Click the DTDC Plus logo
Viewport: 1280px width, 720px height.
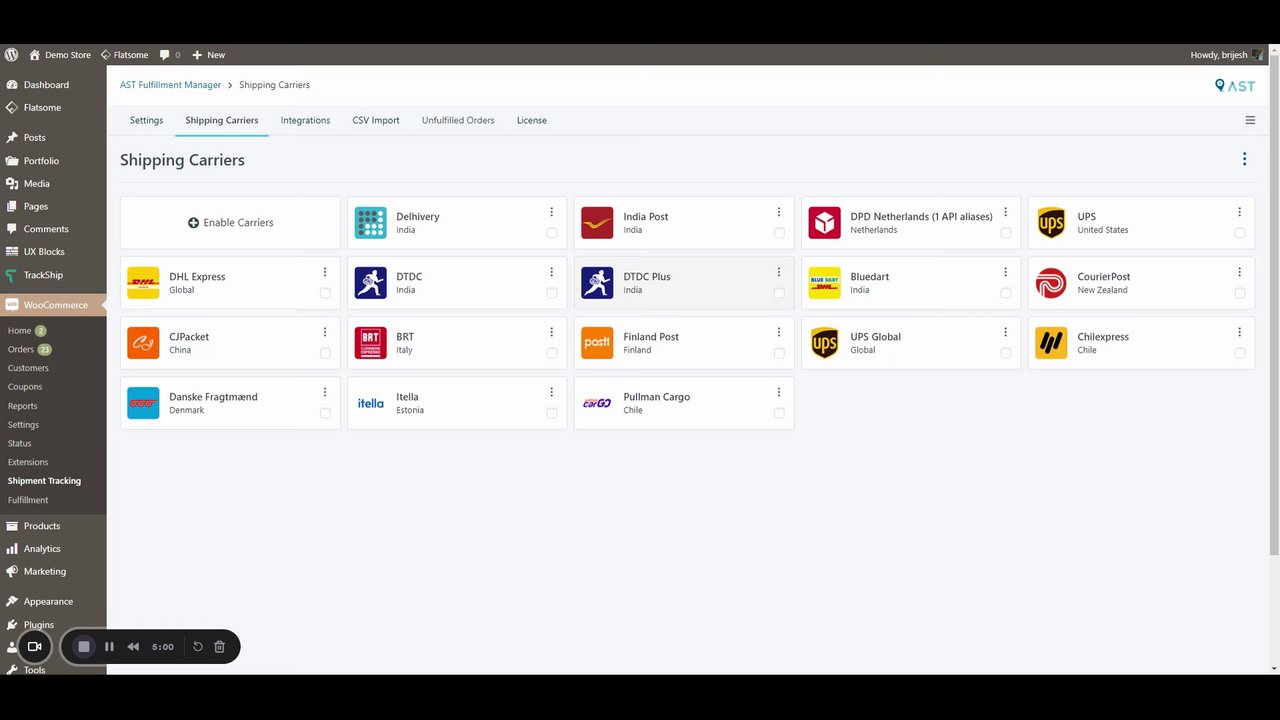pos(597,283)
